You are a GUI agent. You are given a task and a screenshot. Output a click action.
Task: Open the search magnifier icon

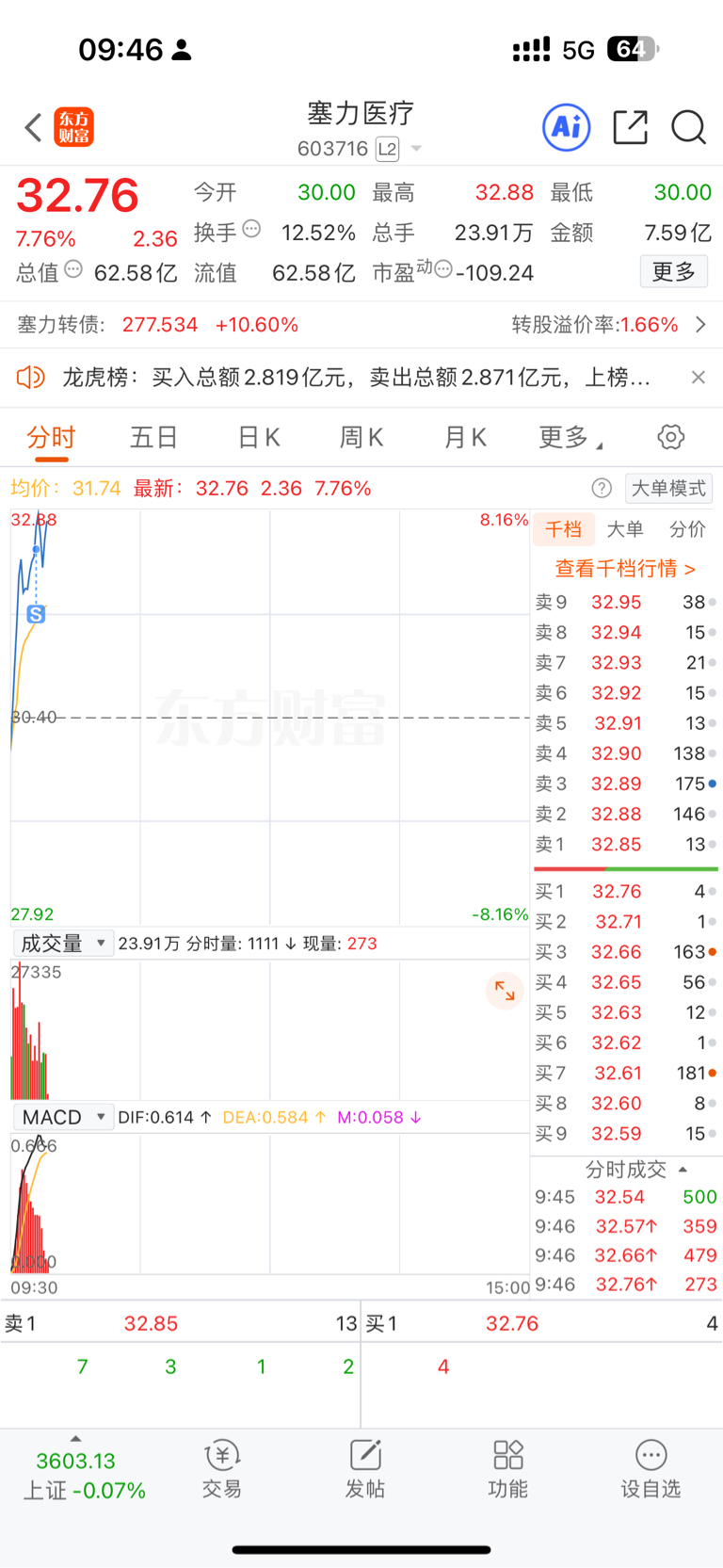pyautogui.click(x=688, y=127)
